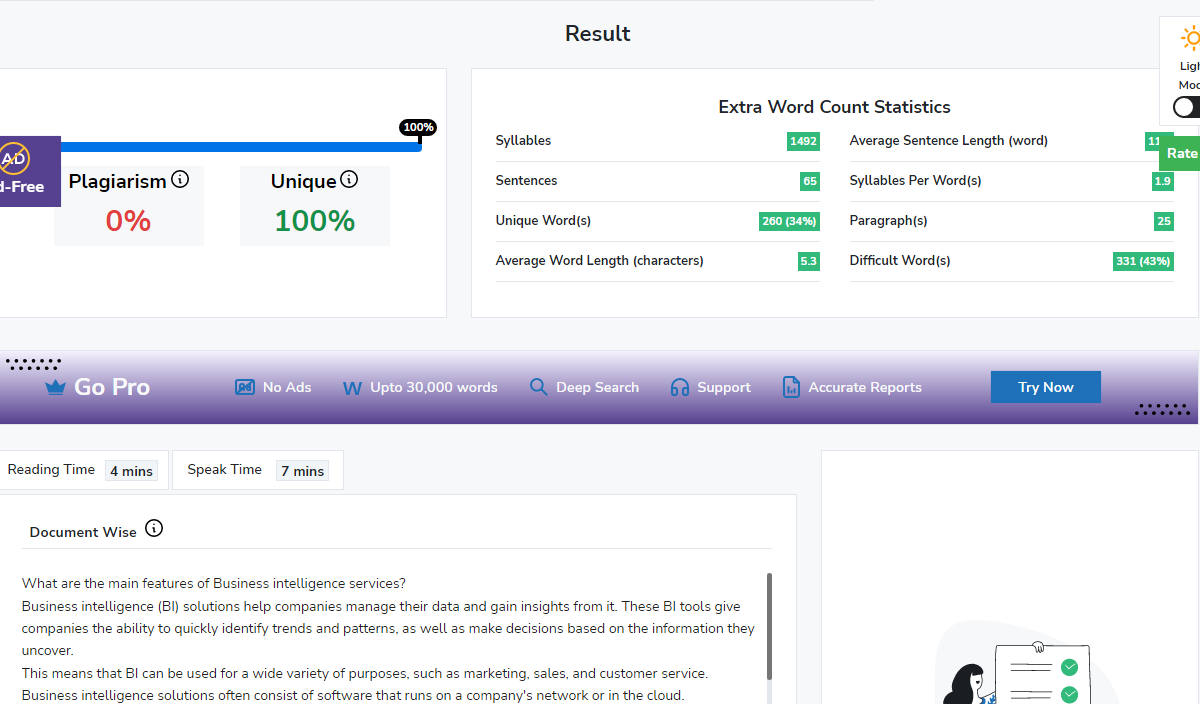Click the Difficult Words 331 (43%) badge
Viewport: 1200px width, 704px height.
pyautogui.click(x=1143, y=261)
